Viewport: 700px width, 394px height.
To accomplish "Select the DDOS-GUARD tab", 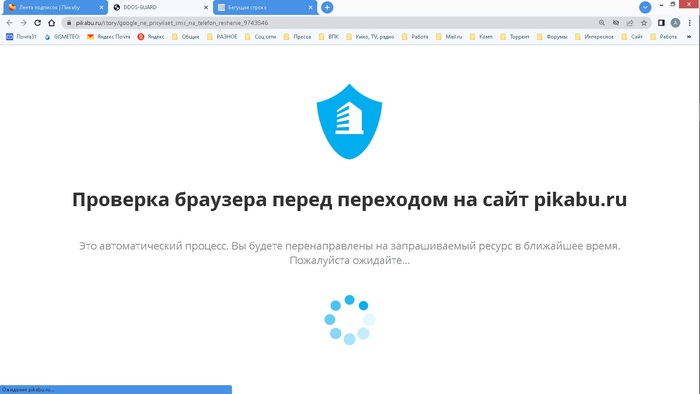I will tap(160, 8).
